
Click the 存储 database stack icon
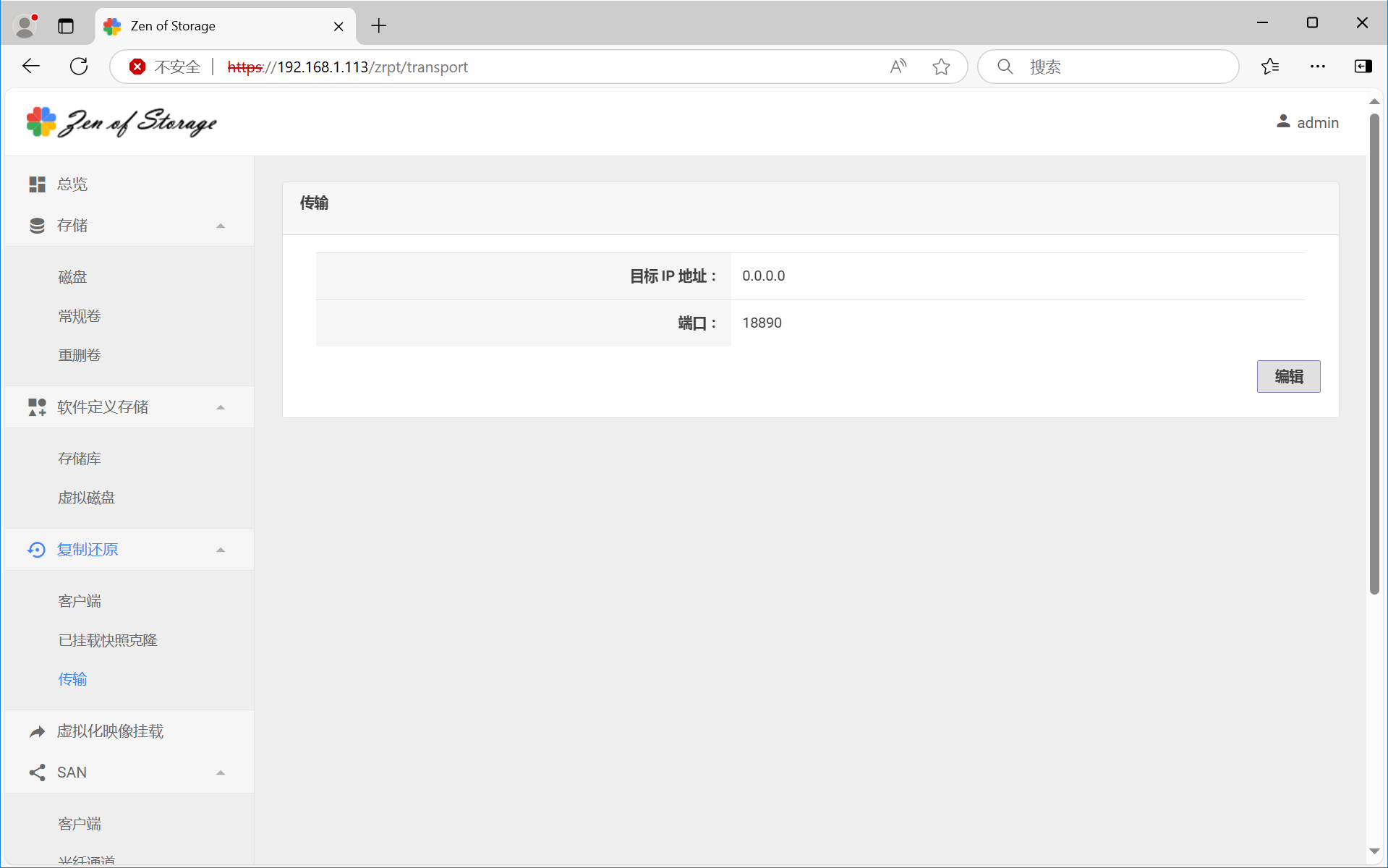[37, 226]
